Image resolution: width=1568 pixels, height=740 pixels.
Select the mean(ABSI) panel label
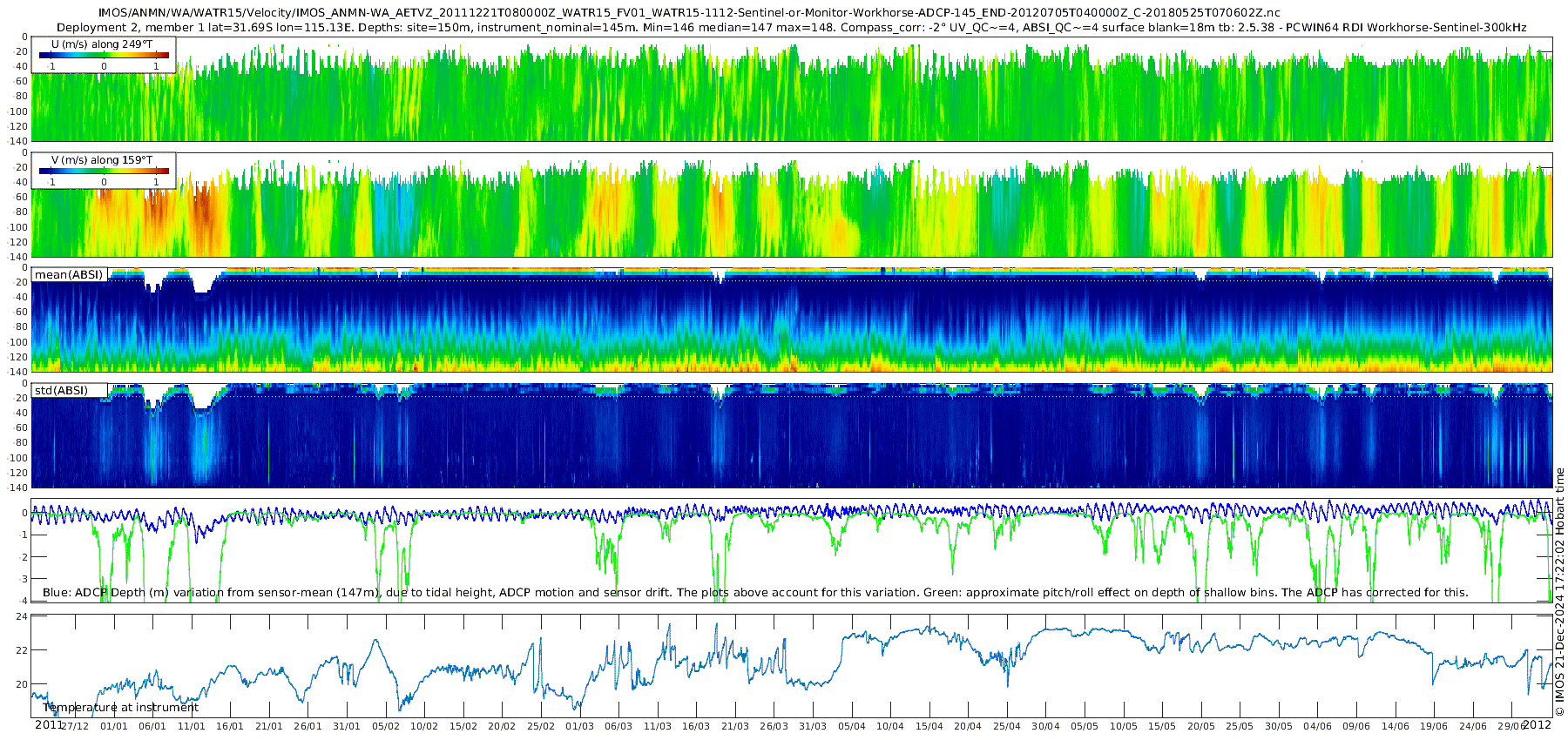69,275
